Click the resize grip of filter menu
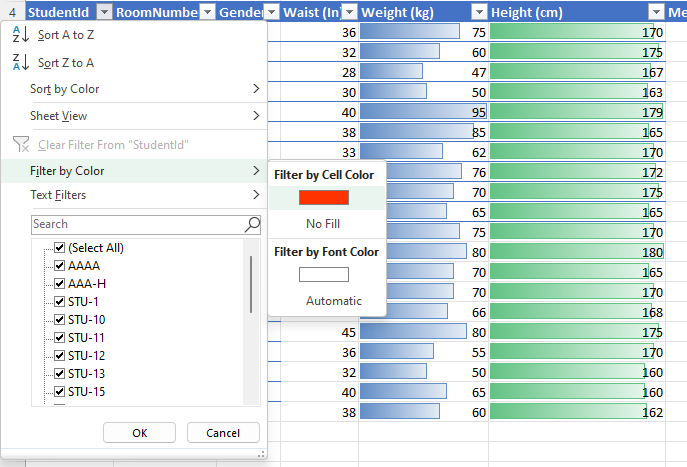Image resolution: width=687 pixels, height=467 pixels. (x=261, y=454)
